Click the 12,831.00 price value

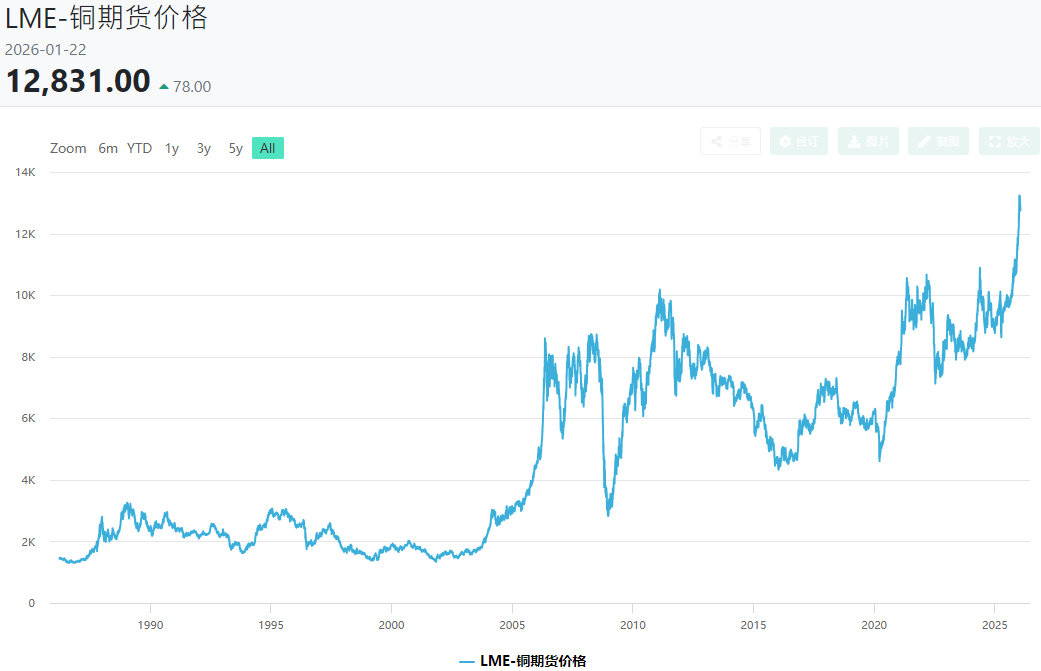(x=78, y=81)
